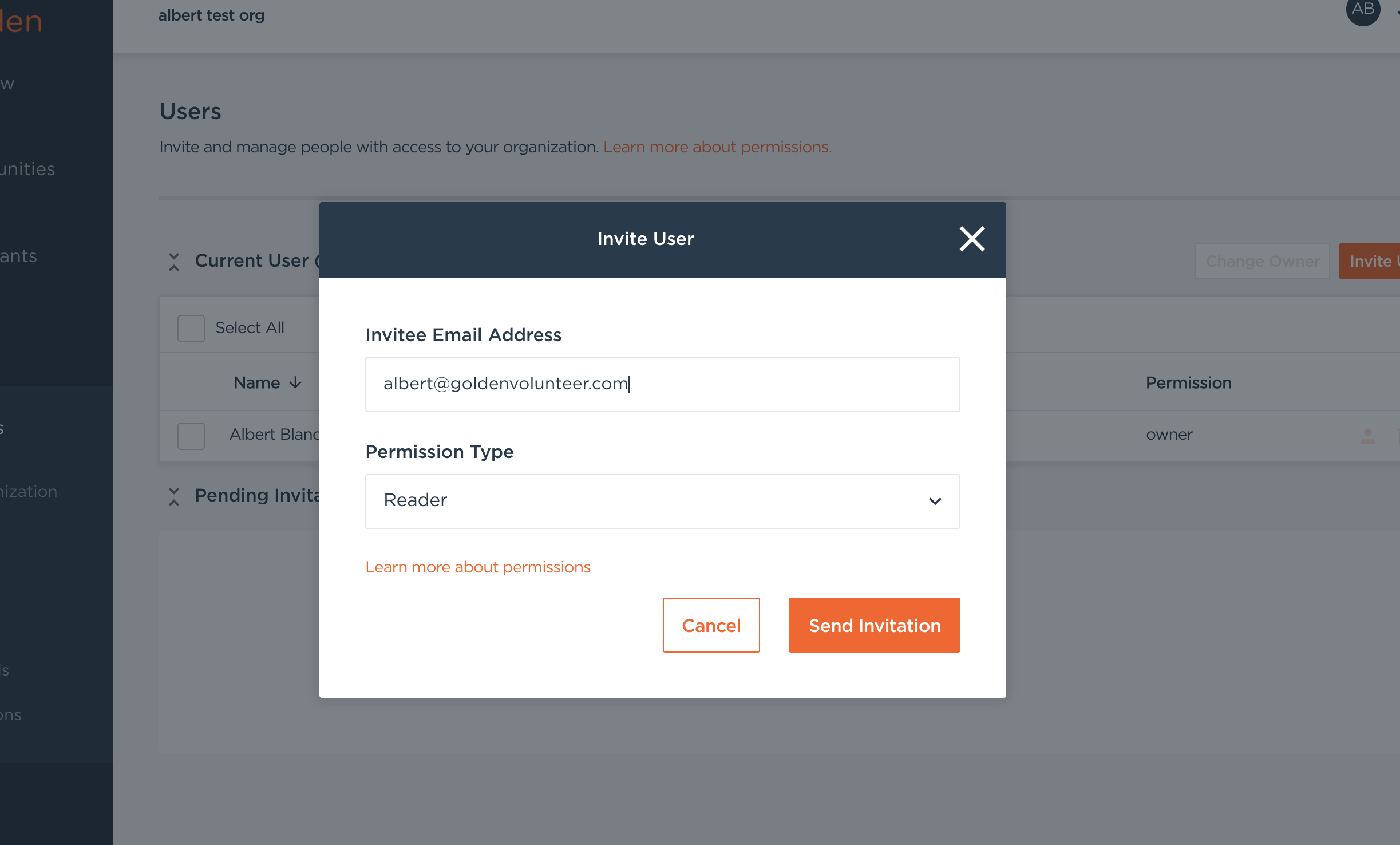Click the Change Owner button
The image size is (1400, 845).
pos(1262,262)
